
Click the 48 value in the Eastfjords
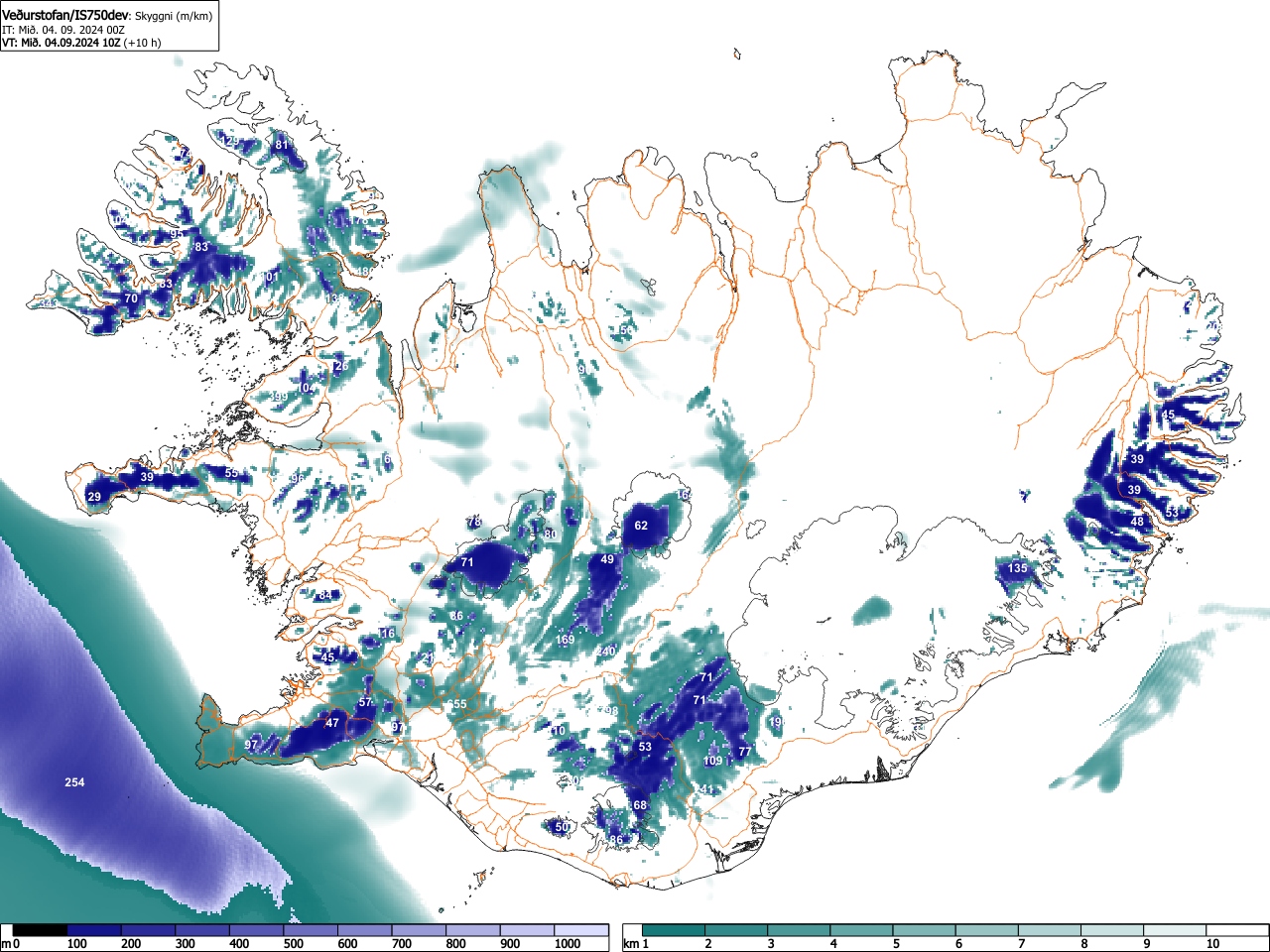point(1137,522)
